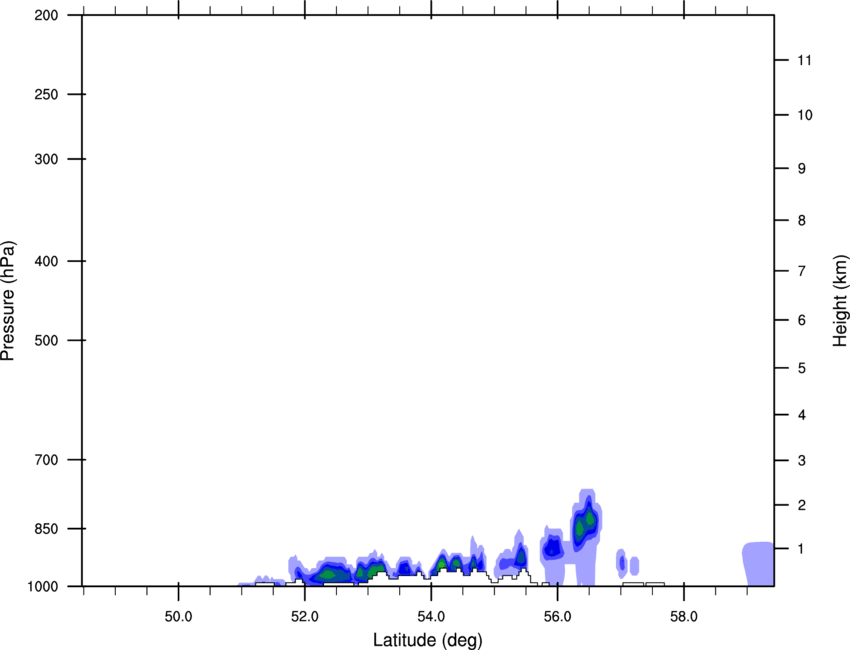Select the 1000 pressure tick label
Image resolution: width=850 pixels, height=650 pixels.
pos(42,586)
